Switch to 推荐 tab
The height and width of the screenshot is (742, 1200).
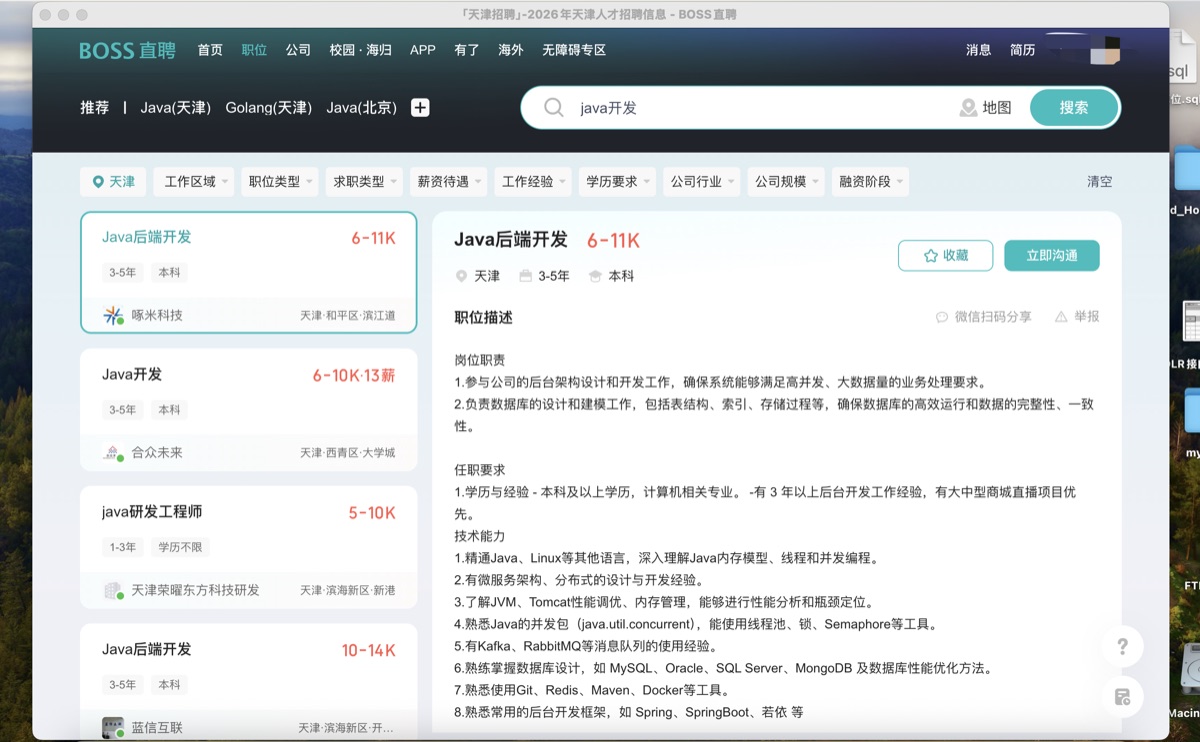click(94, 108)
